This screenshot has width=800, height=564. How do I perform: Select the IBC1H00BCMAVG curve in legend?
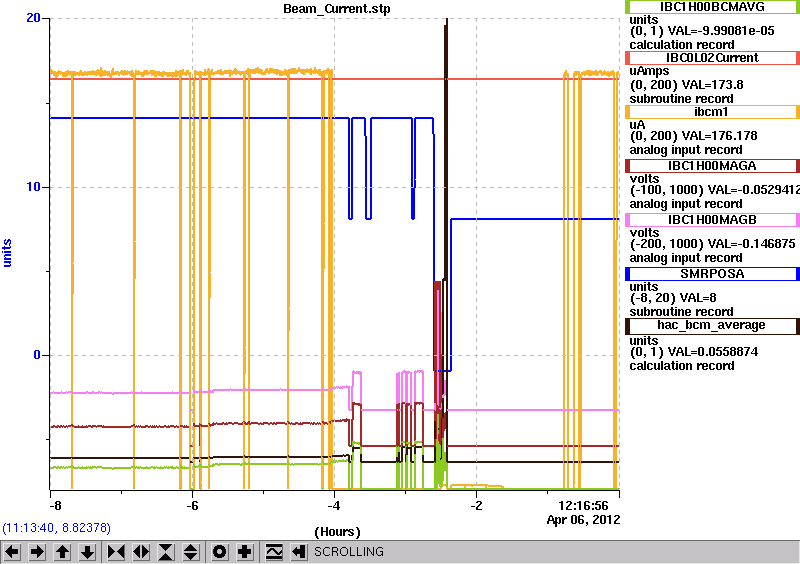point(712,6)
